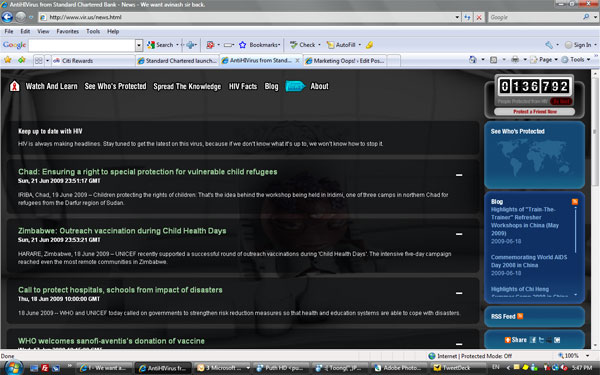Image resolution: width=600 pixels, height=375 pixels.
Task: Click the cyan News arrow icon in site nav
Action: point(295,86)
